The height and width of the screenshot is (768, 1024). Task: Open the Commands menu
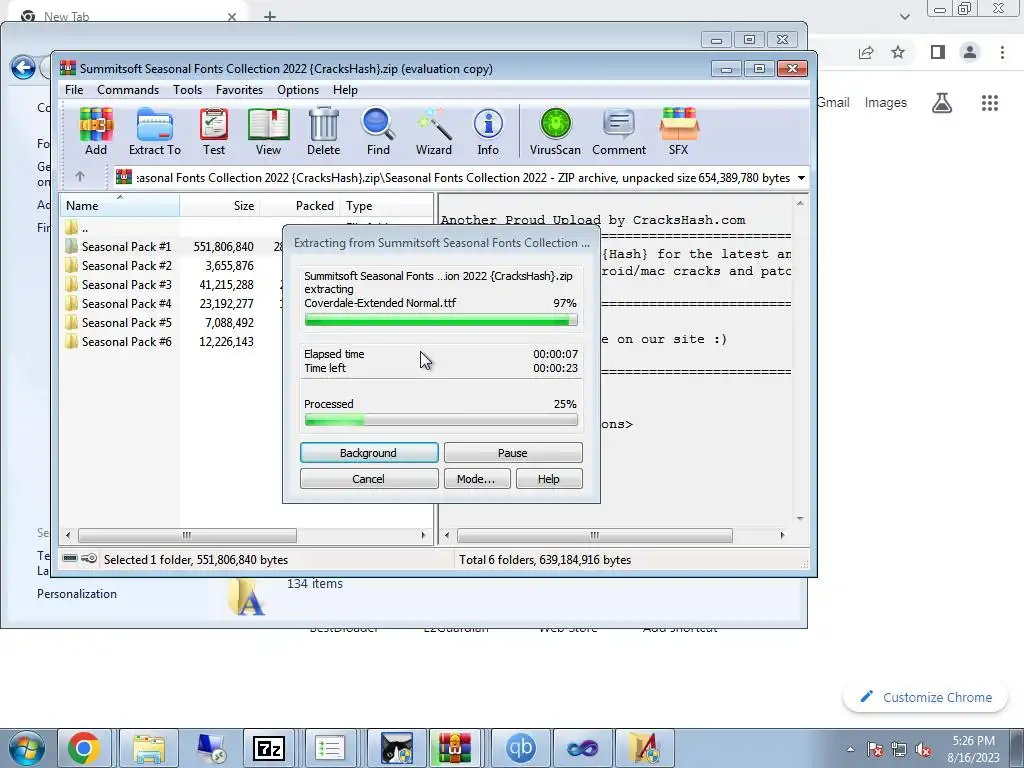pyautogui.click(x=128, y=89)
